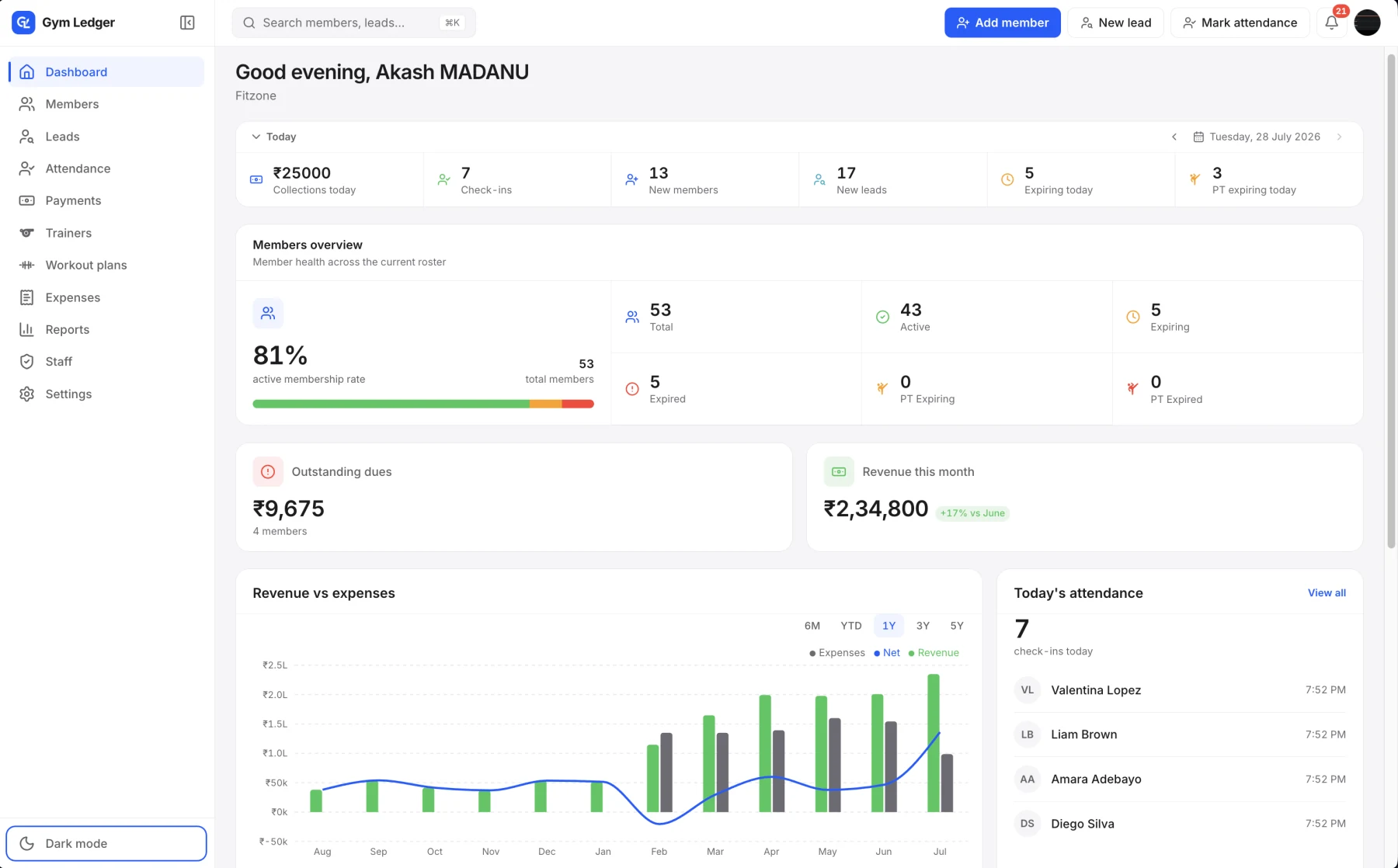Select the 6M chart range
Screen dimensions: 1398x868
812,626
